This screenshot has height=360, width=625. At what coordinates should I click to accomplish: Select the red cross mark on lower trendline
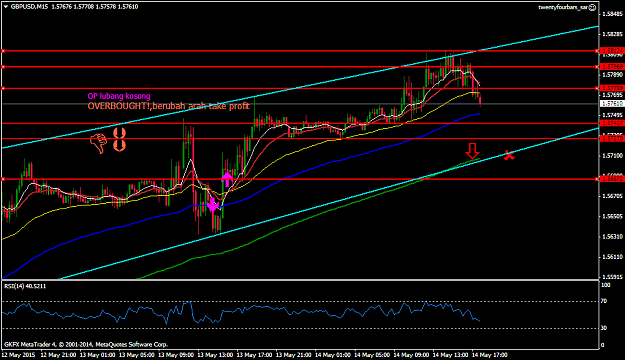click(508, 155)
